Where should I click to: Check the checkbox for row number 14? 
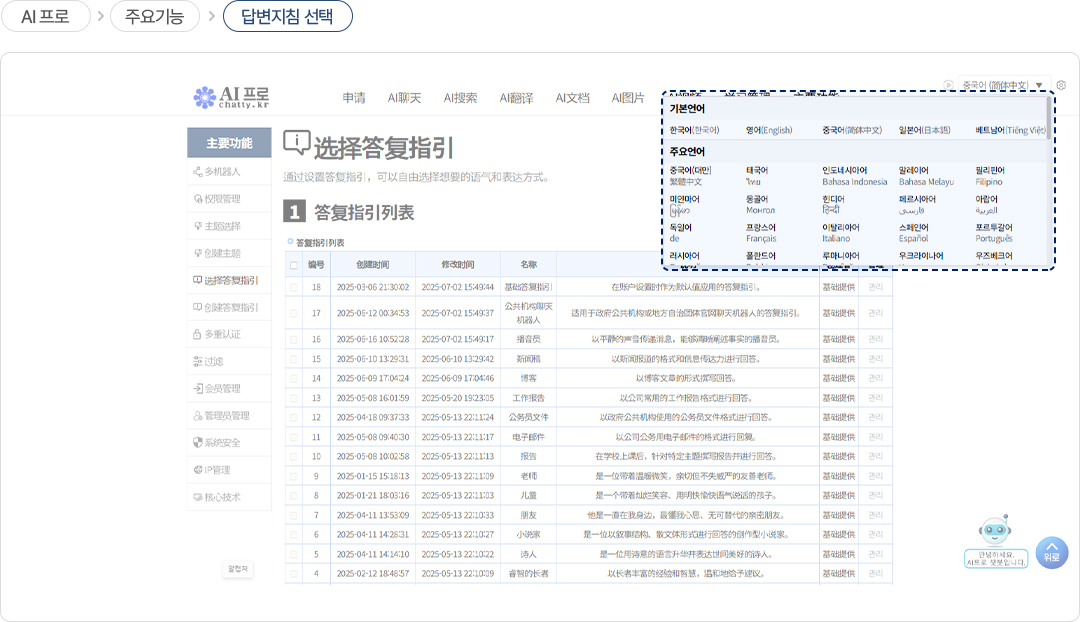point(293,379)
